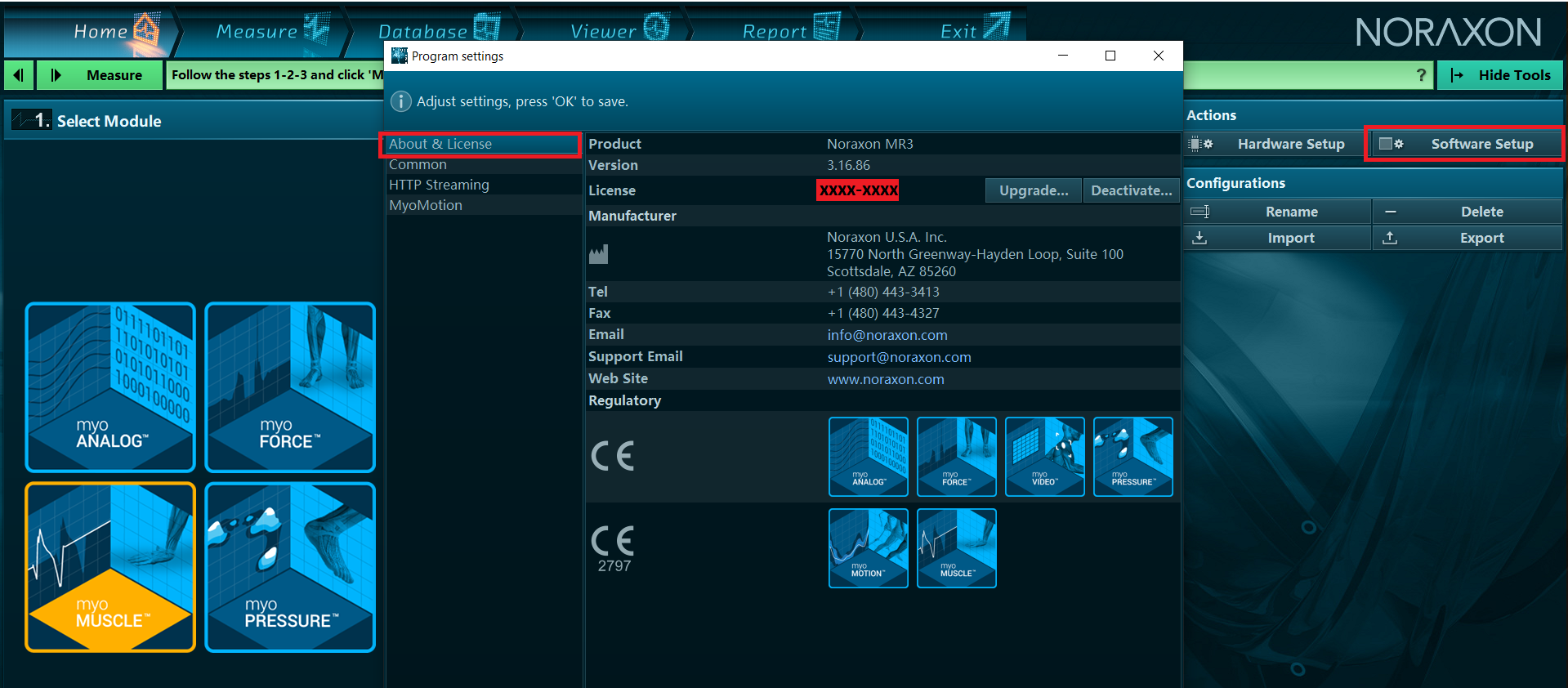This screenshot has height=688, width=1568.
Task: Select the large myoMUSCLE module tile
Action: [110, 567]
